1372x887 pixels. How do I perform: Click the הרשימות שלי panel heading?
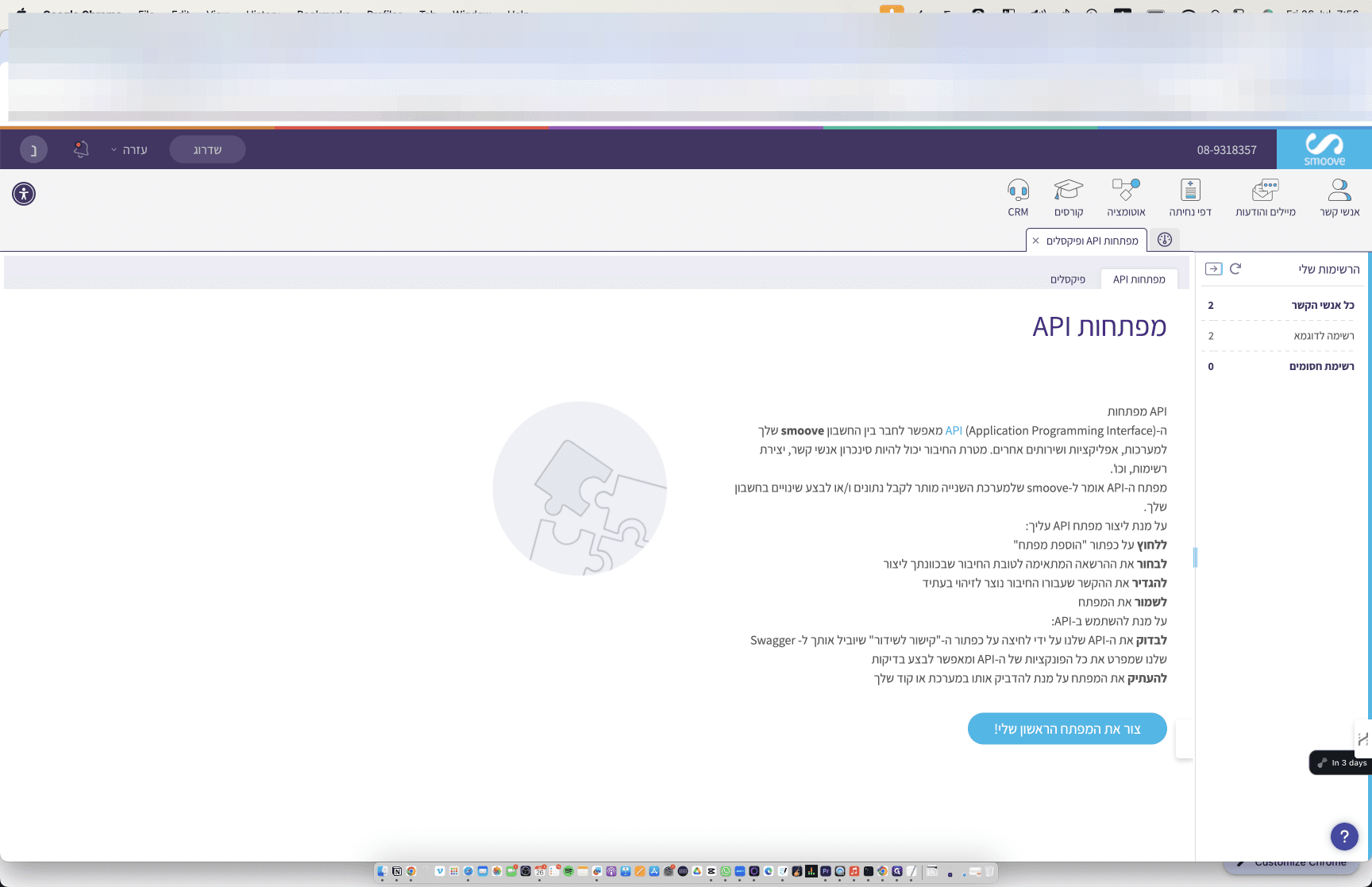[x=1328, y=269]
